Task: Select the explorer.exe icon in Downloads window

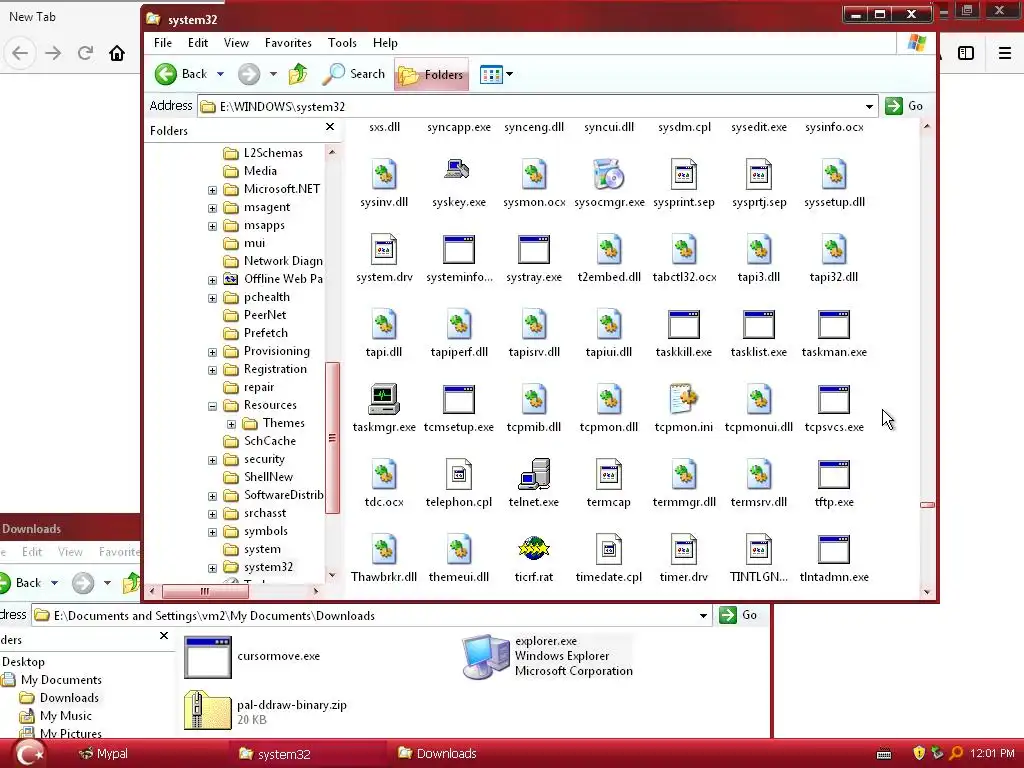Action: point(485,656)
